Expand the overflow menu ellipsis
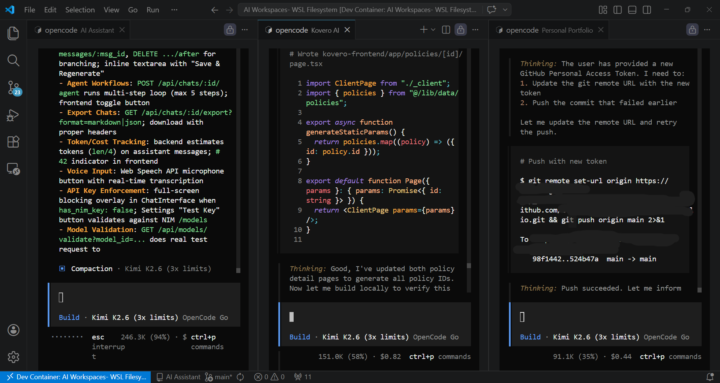 click(x=174, y=10)
